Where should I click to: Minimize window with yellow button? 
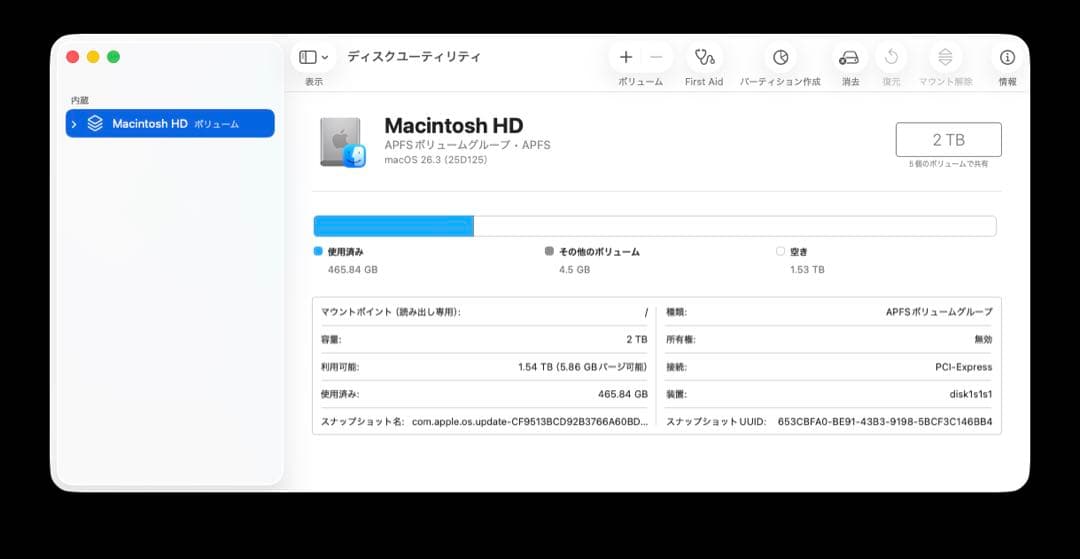pos(93,57)
